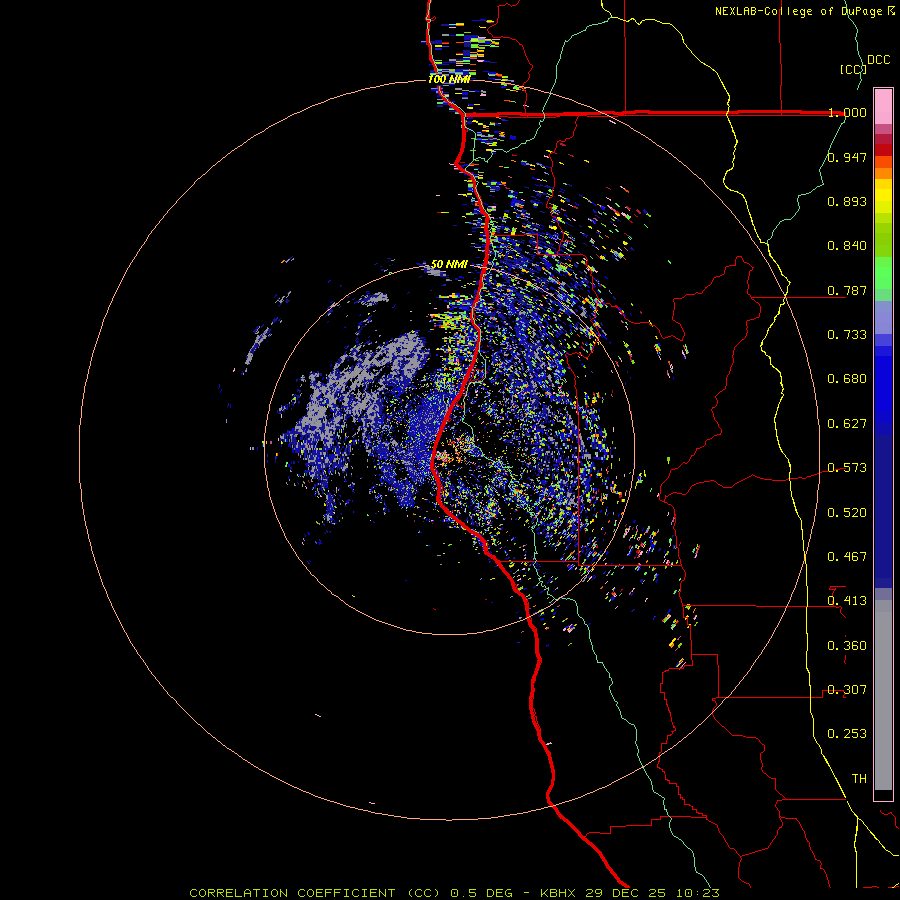Image resolution: width=900 pixels, height=900 pixels.
Task: Click the DCC product label above color bar
Action: (878, 60)
